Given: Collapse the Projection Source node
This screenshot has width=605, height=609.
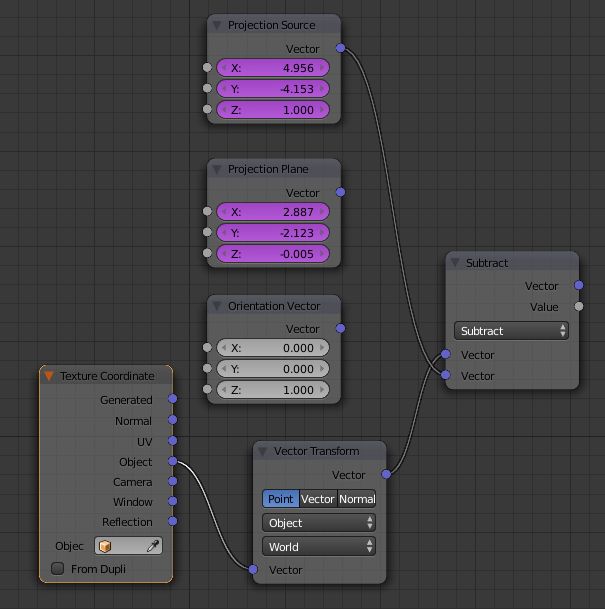Looking at the screenshot, I should pyautogui.click(x=217, y=26).
